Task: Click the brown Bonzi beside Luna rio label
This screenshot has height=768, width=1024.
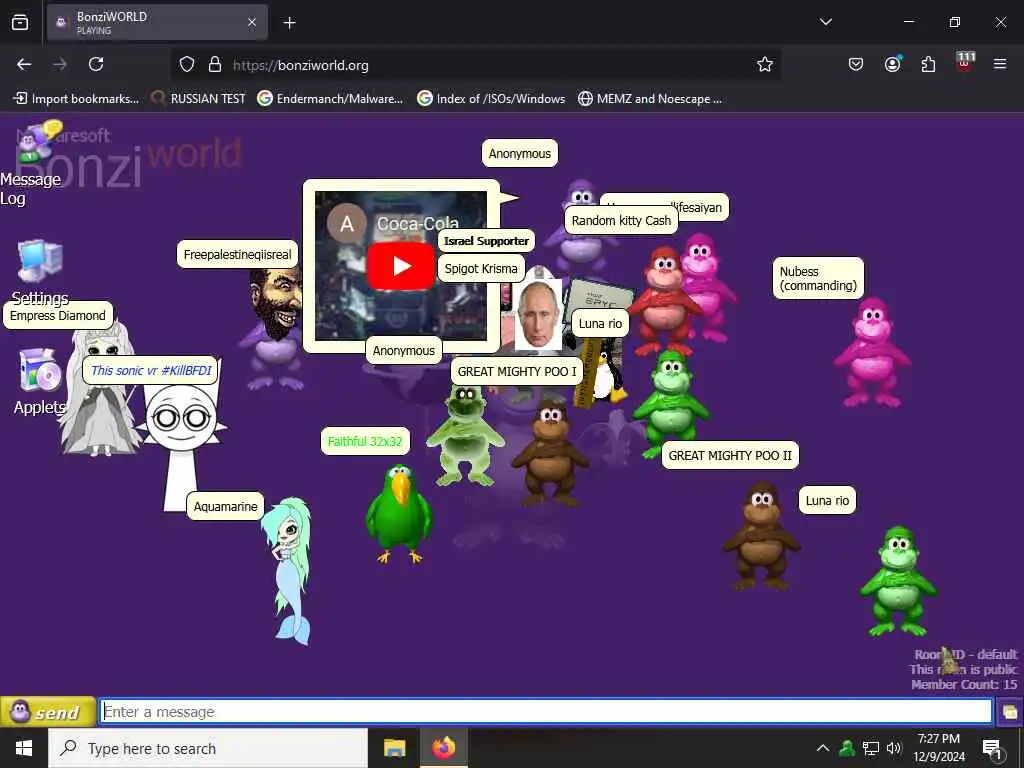Action: pos(761,536)
